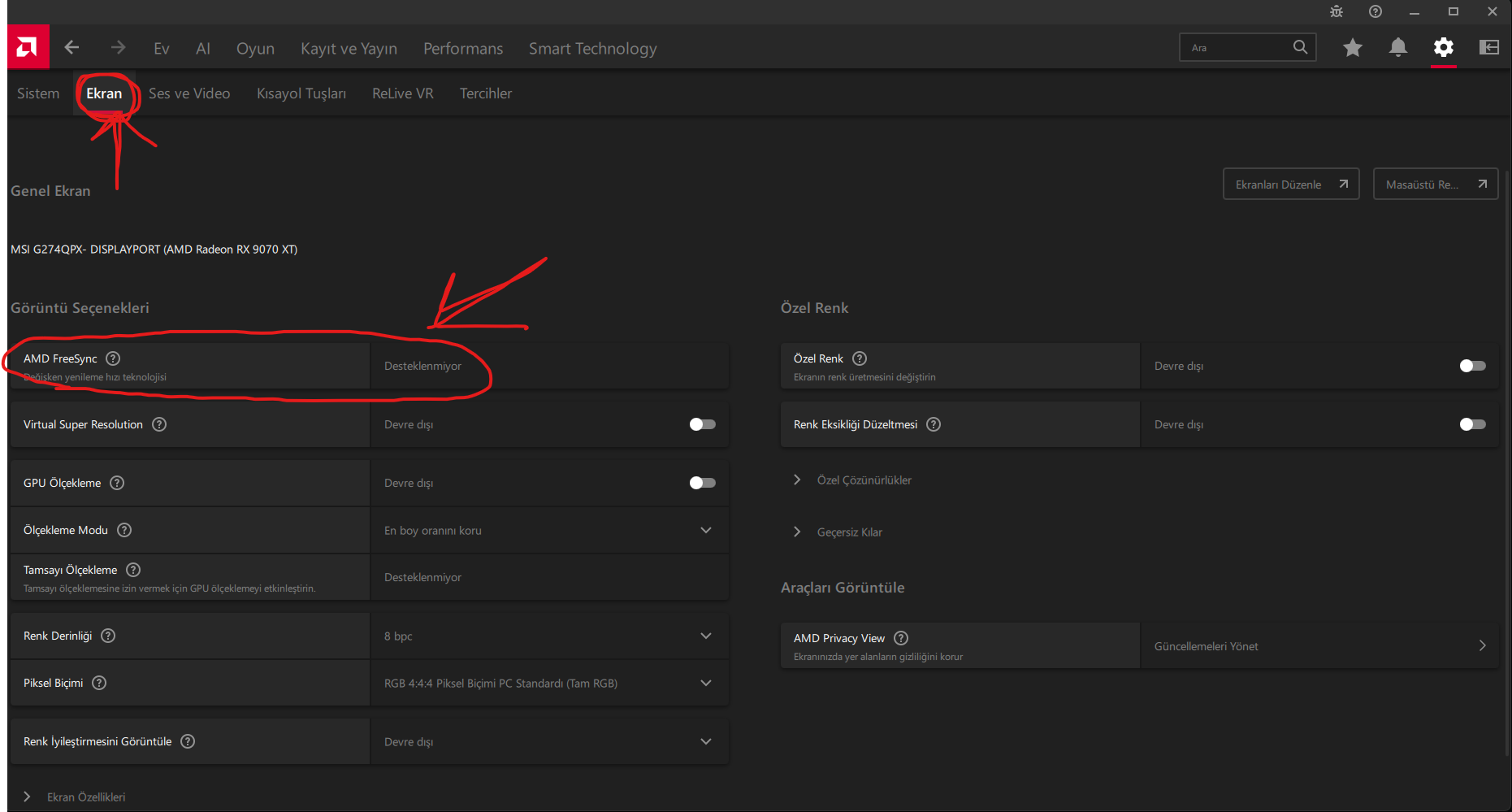
Task: Click the Ekranları Düzenle button
Action: (x=1290, y=185)
